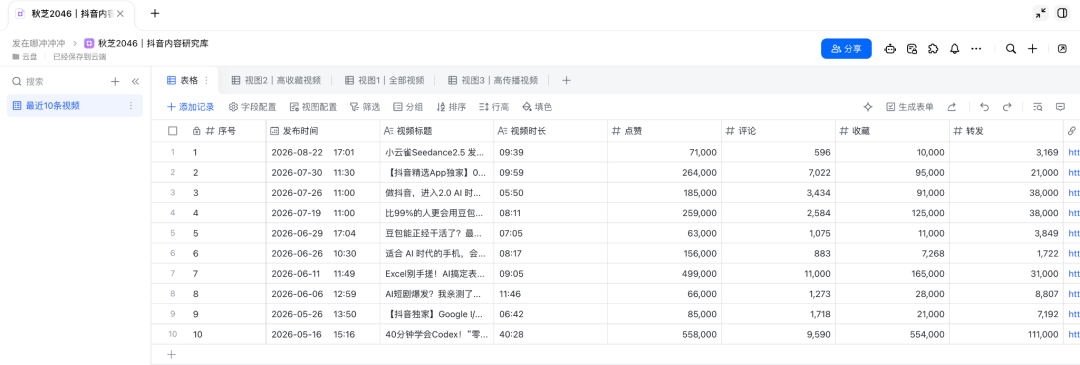Close the 秋芝2046 browser tab
Image resolution: width=1080 pixels, height=365 pixels.
(121, 14)
